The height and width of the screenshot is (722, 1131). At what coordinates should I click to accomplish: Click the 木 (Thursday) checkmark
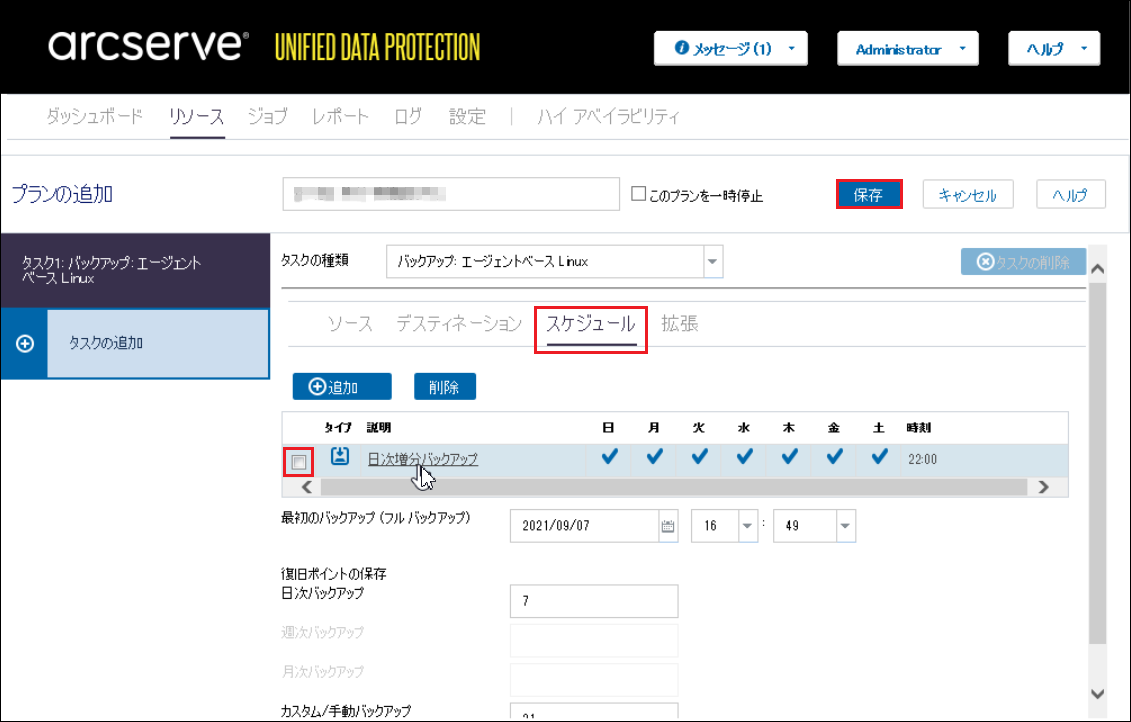click(x=790, y=456)
